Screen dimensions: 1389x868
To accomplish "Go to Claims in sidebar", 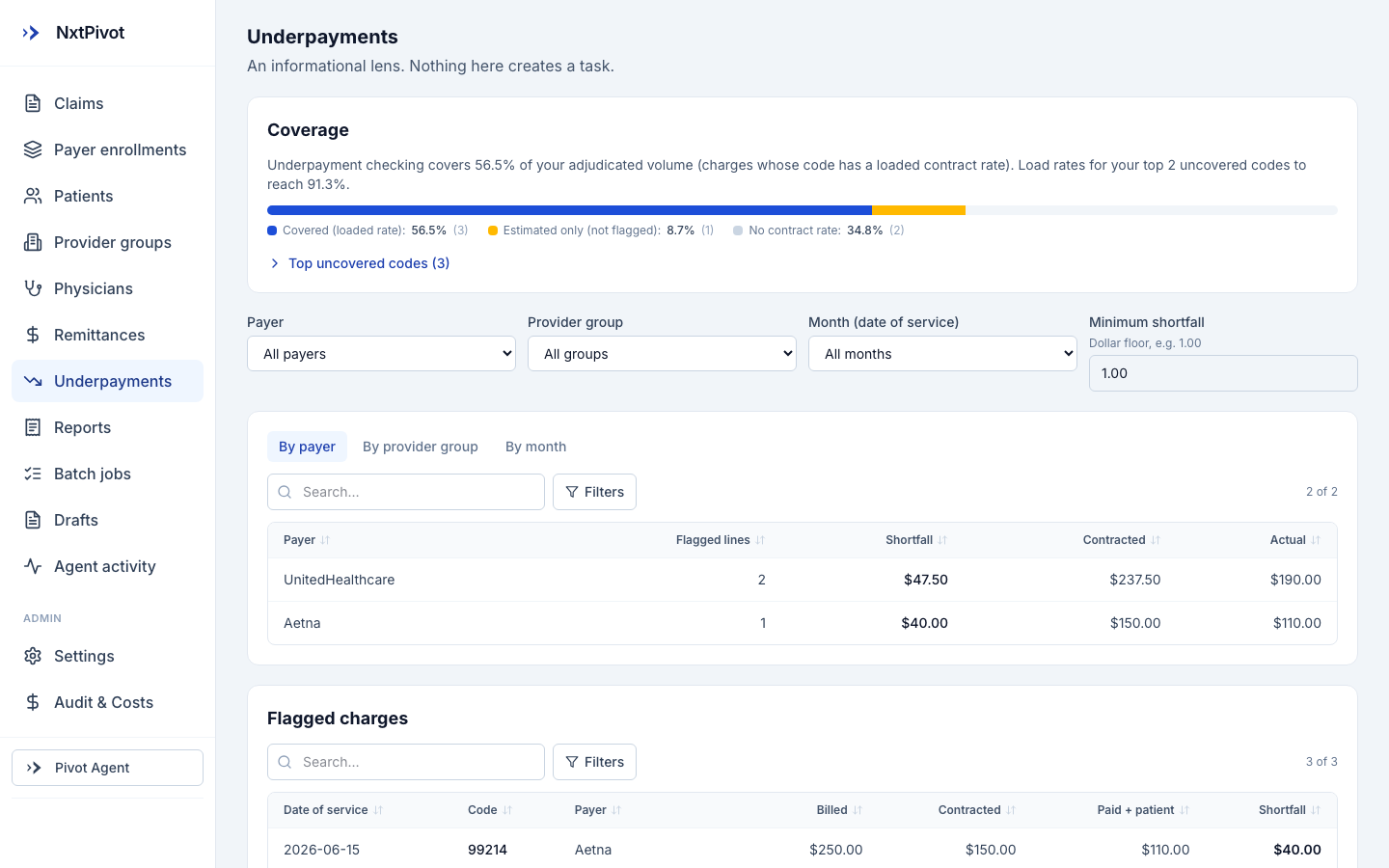I will coord(107,103).
